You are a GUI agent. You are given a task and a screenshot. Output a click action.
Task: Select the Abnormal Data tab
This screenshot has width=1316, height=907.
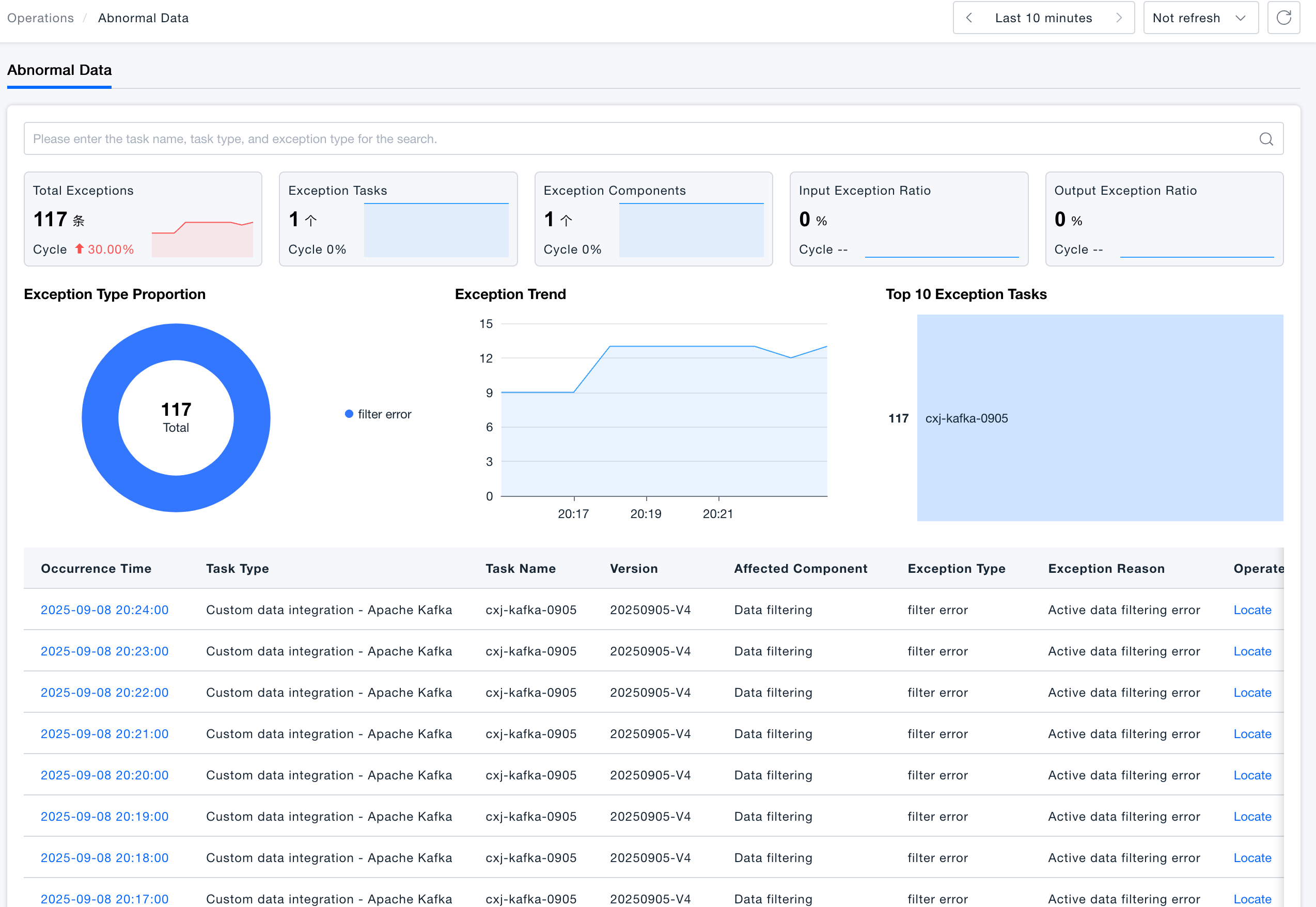tap(59, 70)
